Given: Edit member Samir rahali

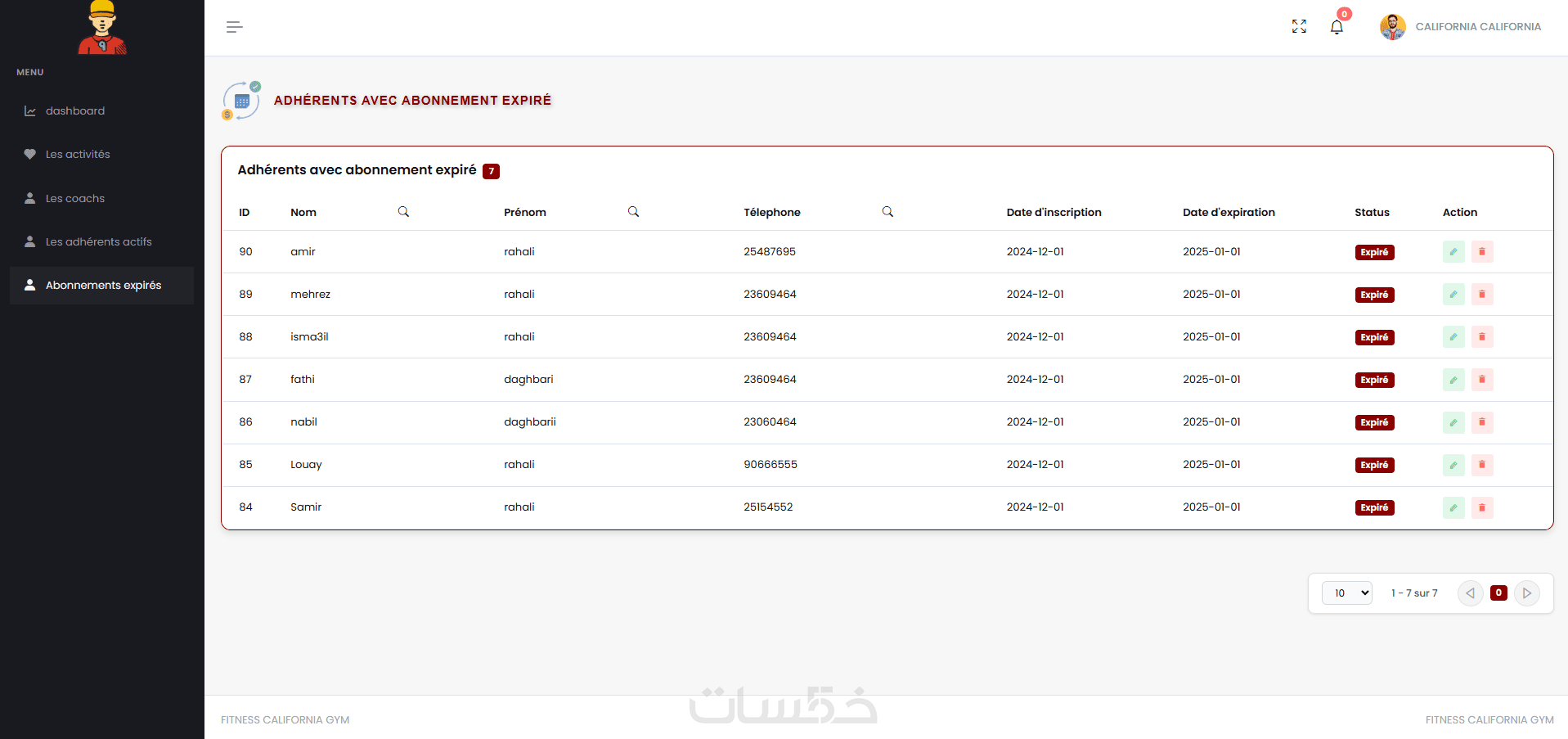Looking at the screenshot, I should 1453,507.
